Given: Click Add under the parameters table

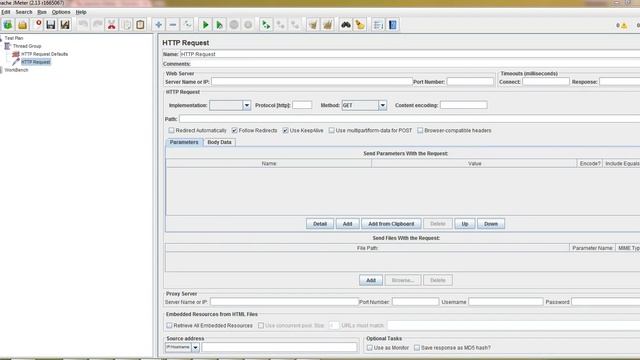Looking at the screenshot, I should (x=347, y=224).
